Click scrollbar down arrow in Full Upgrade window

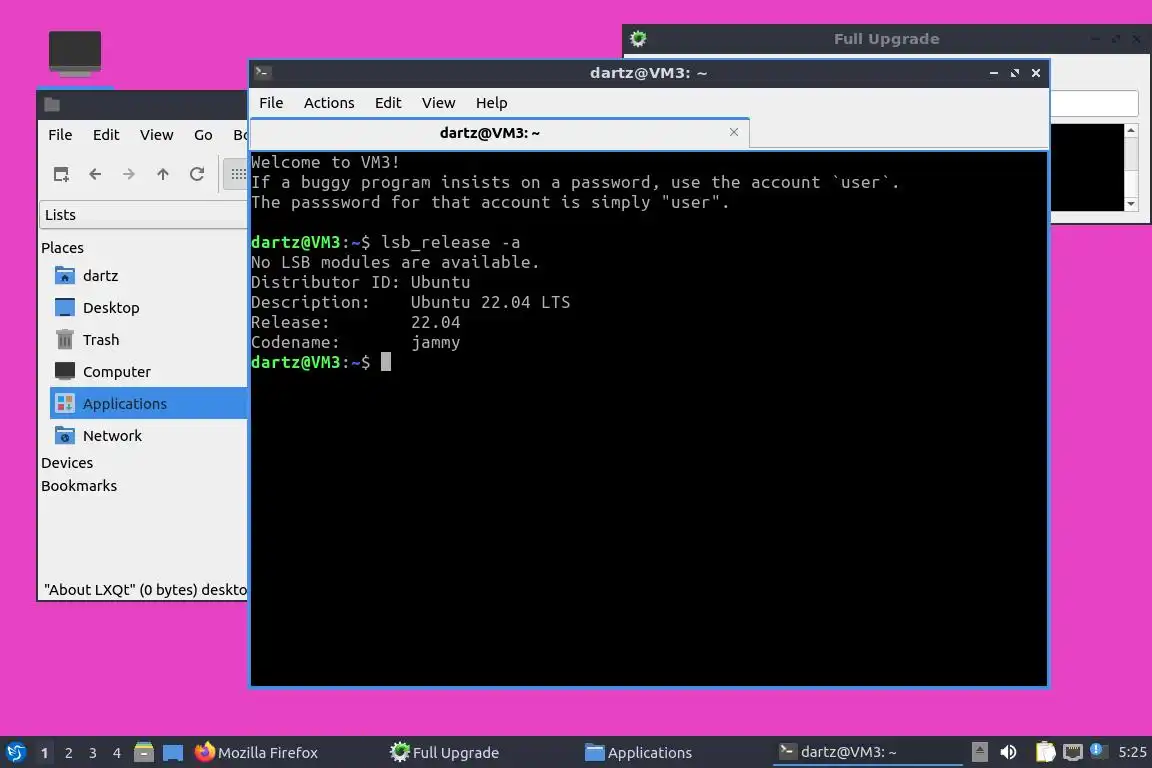(1131, 204)
